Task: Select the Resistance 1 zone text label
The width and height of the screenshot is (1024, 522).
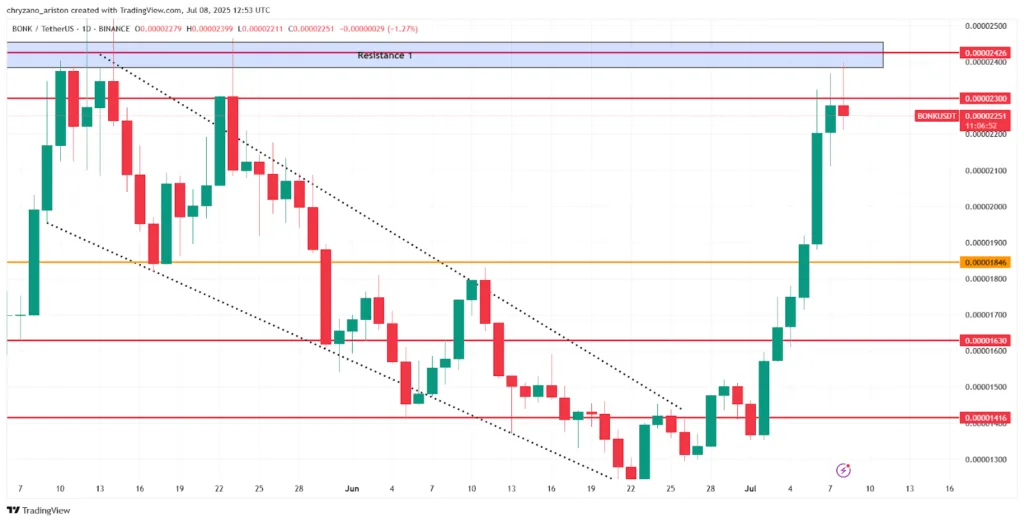Action: (x=385, y=56)
